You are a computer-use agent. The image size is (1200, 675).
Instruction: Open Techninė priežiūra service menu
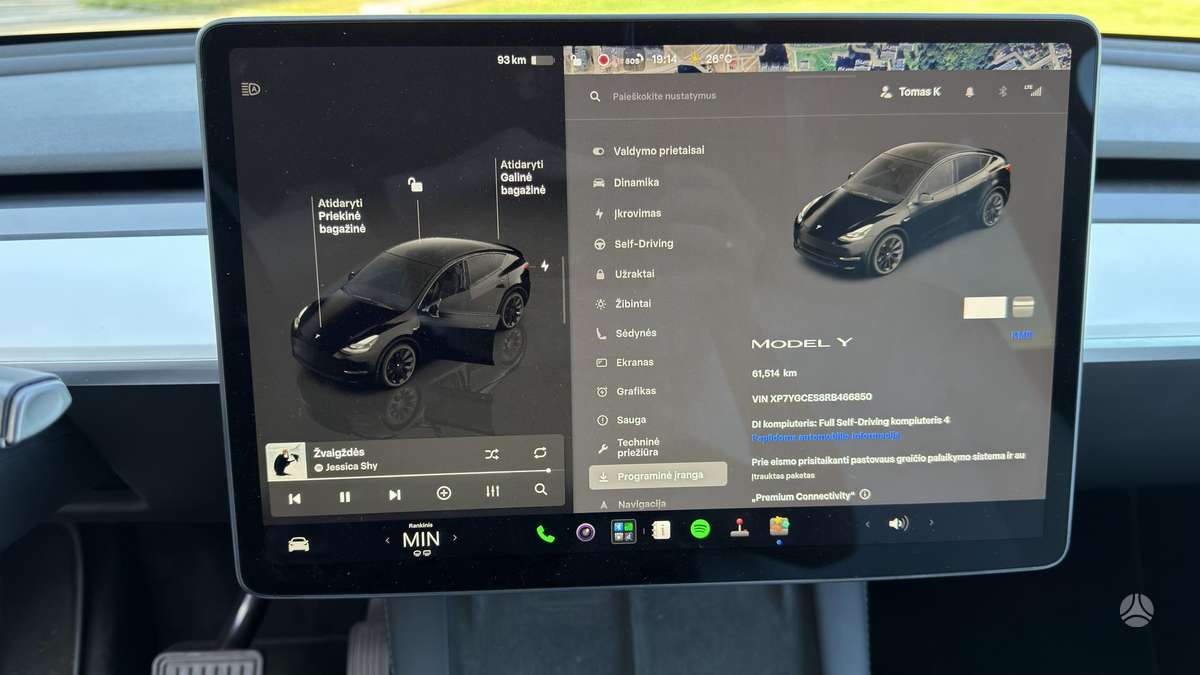click(x=628, y=447)
